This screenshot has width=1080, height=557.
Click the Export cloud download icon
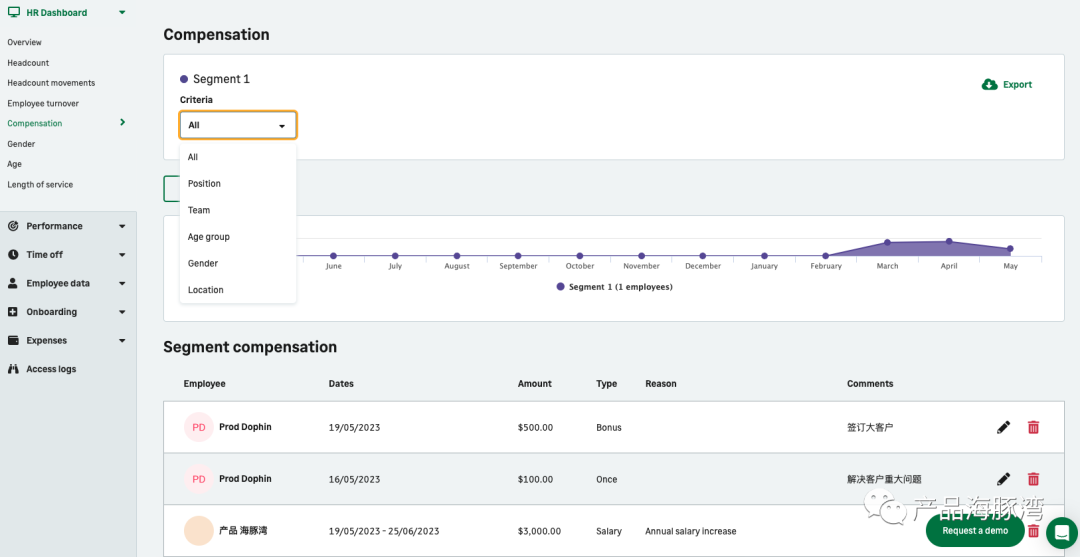click(990, 85)
